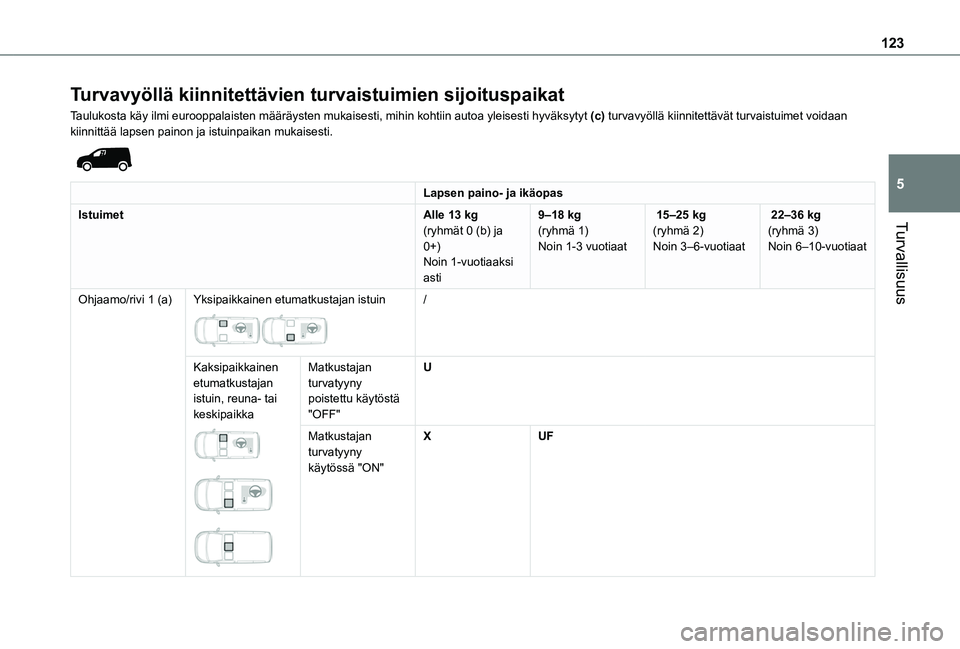This screenshot has width=960, height=649.
Task: Click the top diagram under Kaksipaikkainen etumatkustajan istuin
Action: (x=228, y=445)
